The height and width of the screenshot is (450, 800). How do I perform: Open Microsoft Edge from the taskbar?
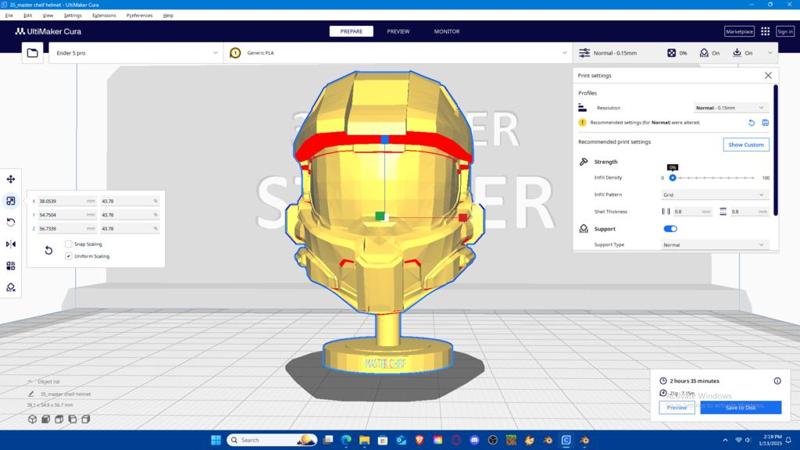[x=346, y=440]
